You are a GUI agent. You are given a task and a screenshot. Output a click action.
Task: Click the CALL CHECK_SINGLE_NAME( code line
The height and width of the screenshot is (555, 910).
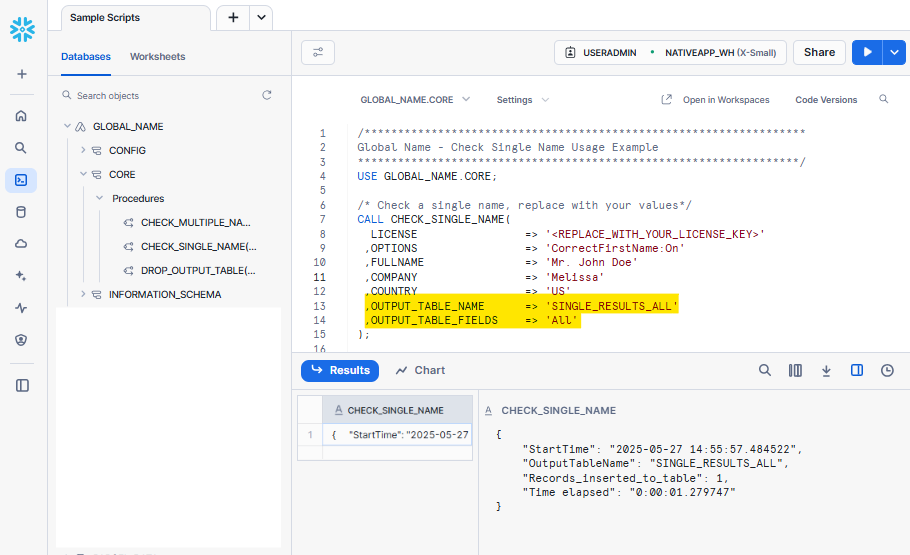pyautogui.click(x=434, y=219)
